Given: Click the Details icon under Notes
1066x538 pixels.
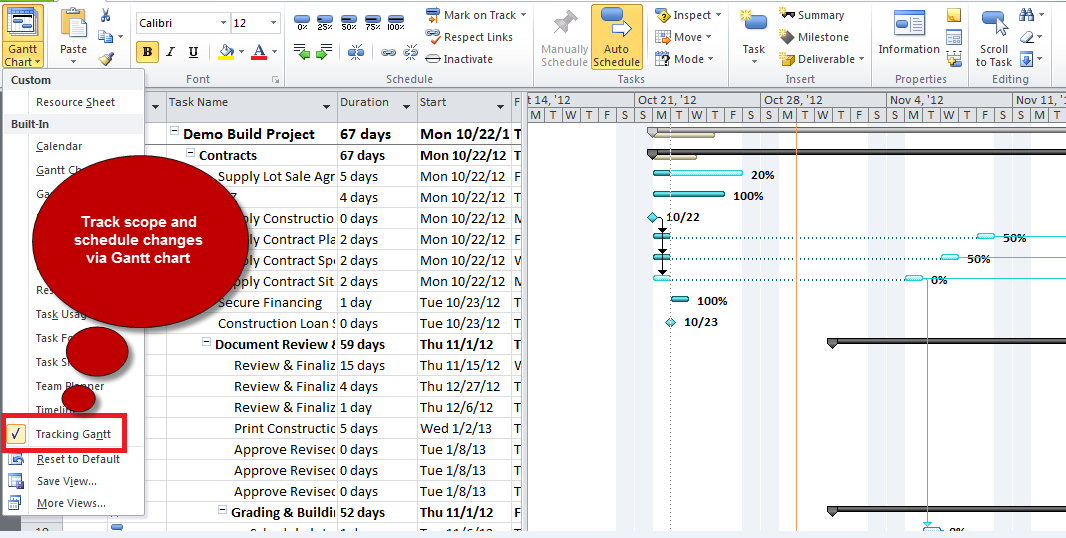Looking at the screenshot, I should pyautogui.click(x=954, y=37).
